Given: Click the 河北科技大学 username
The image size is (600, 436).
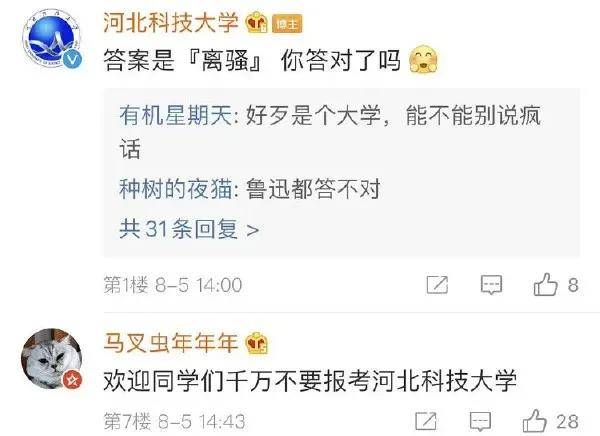Looking at the screenshot, I should click(171, 22).
